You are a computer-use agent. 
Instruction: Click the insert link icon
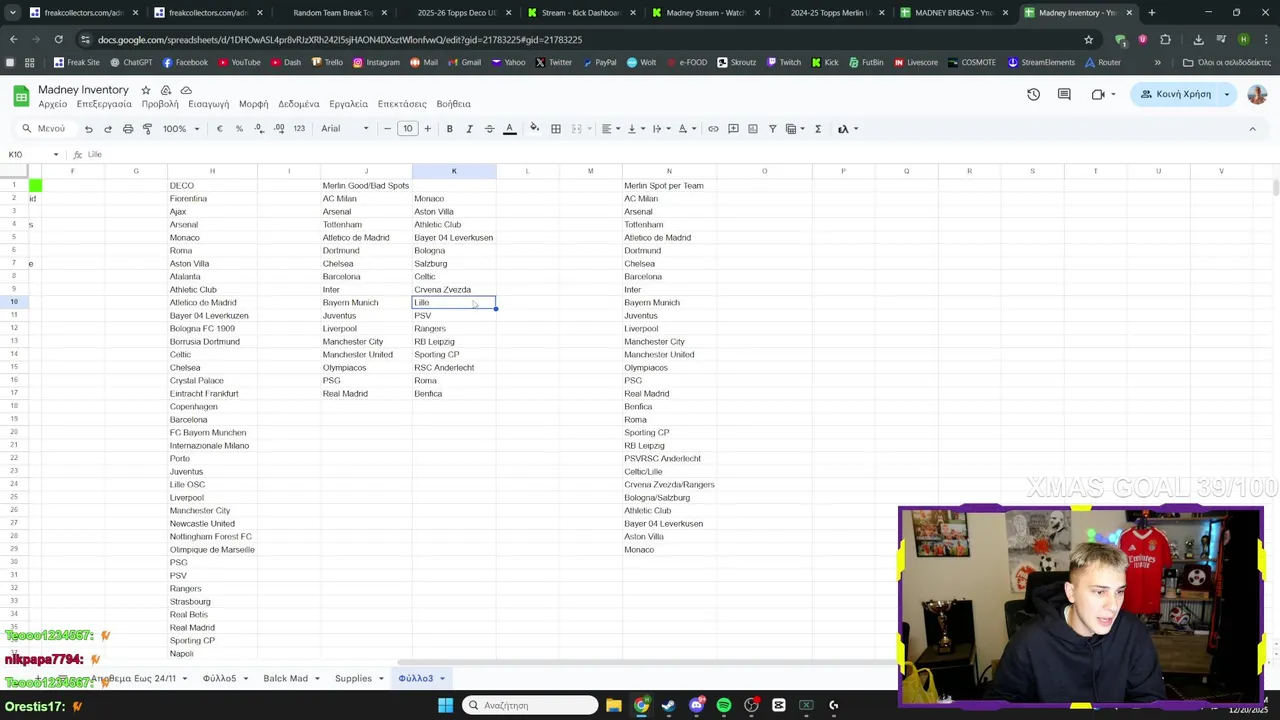click(713, 129)
